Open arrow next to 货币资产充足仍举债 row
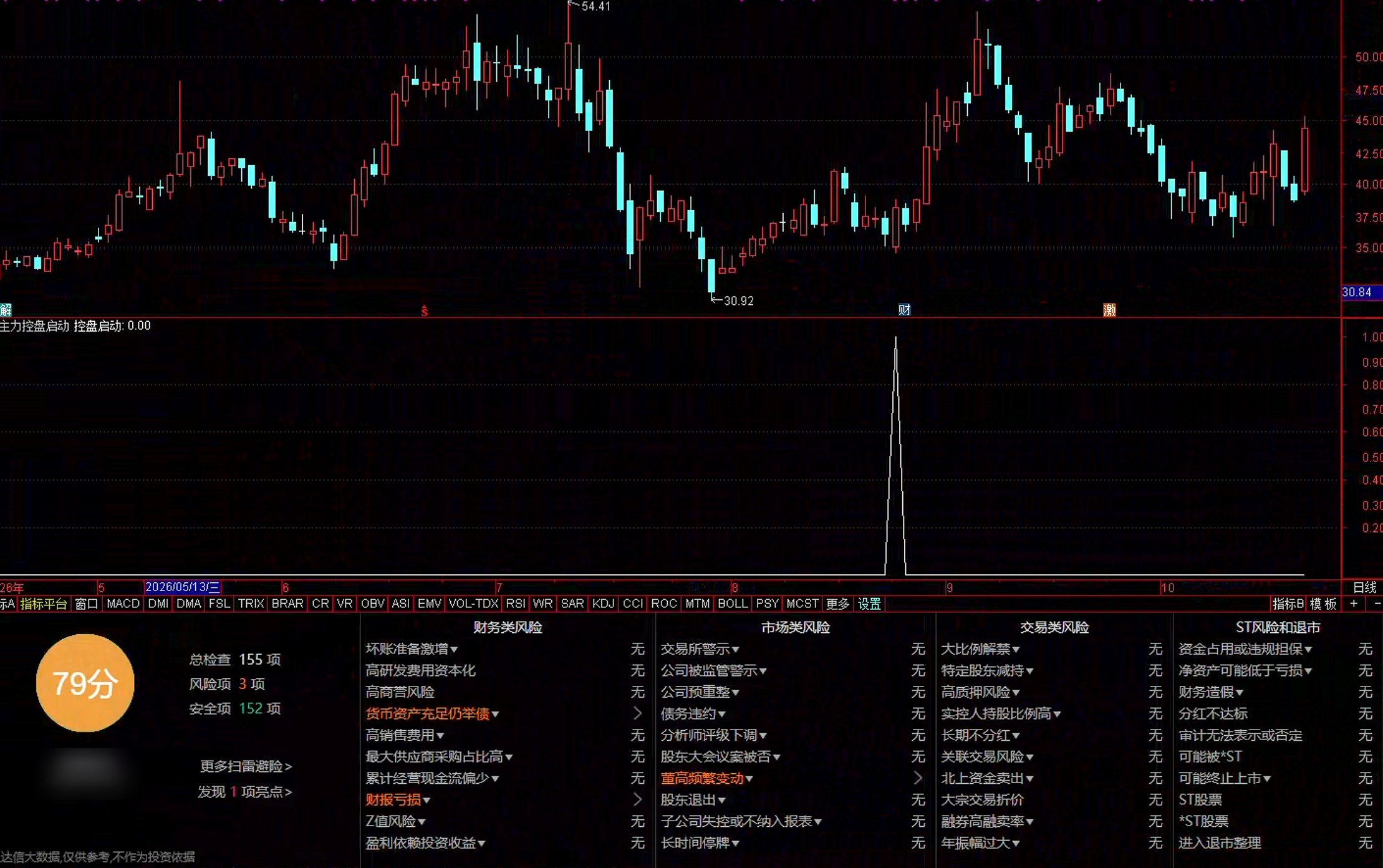Image resolution: width=1383 pixels, height=868 pixels. (637, 713)
